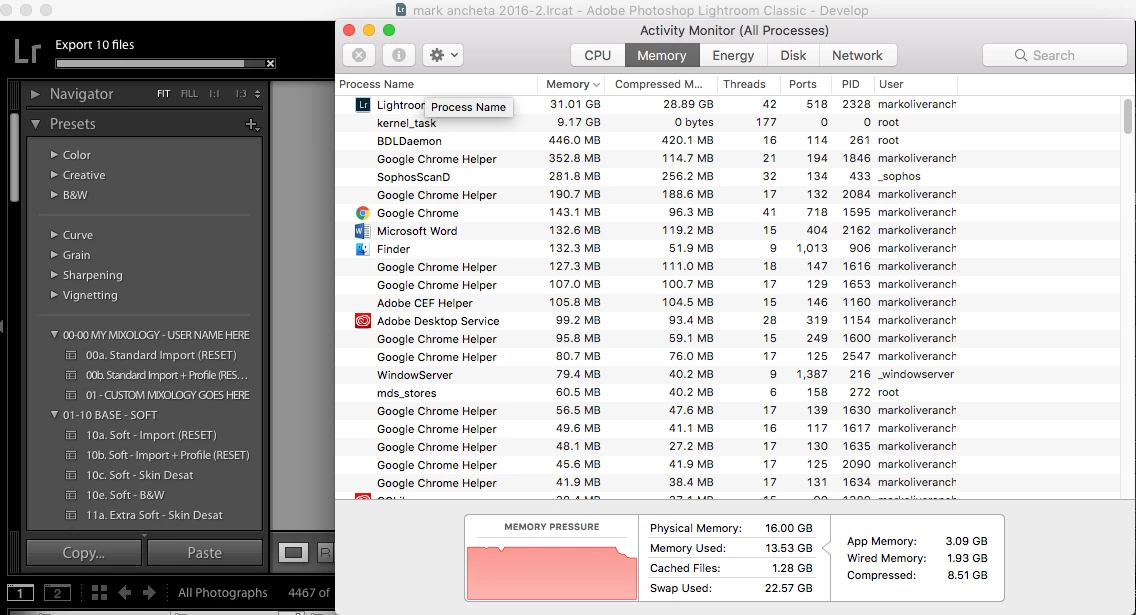Click preset icon beside 01 - CUSTOM MIXOLOGY
1136x615 pixels.
pos(71,396)
